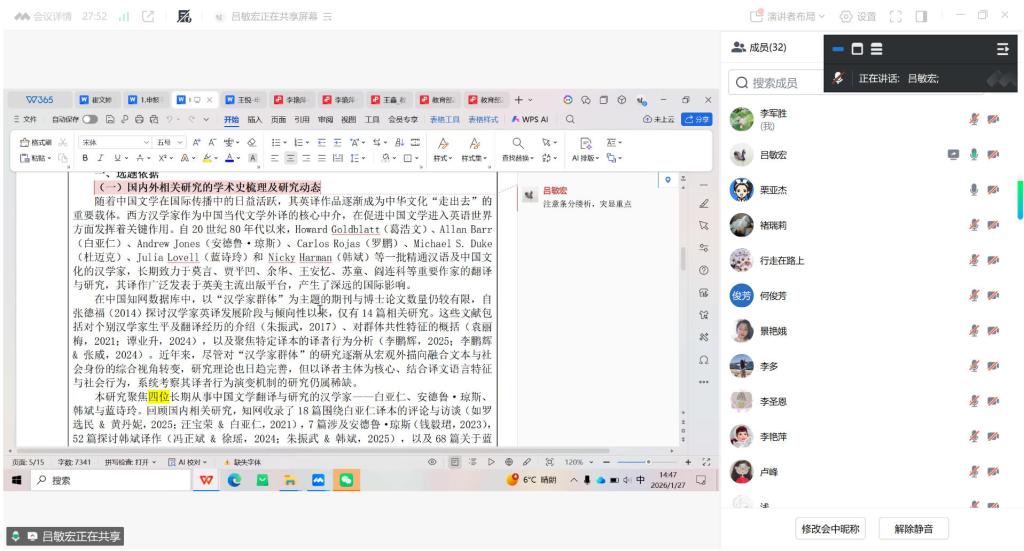Switch to the 插入 ribbon tab
1024x551 pixels.
(x=254, y=119)
